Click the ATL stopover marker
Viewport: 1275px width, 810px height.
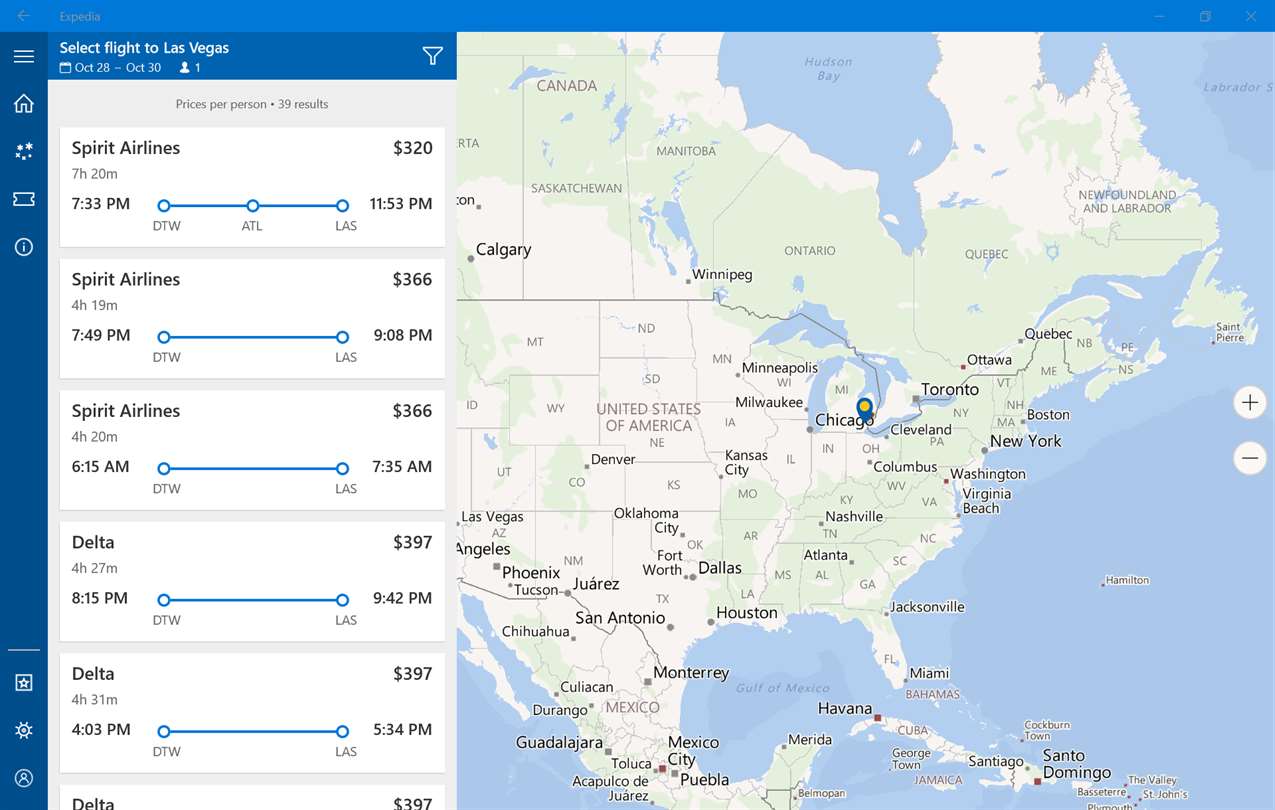pos(253,206)
